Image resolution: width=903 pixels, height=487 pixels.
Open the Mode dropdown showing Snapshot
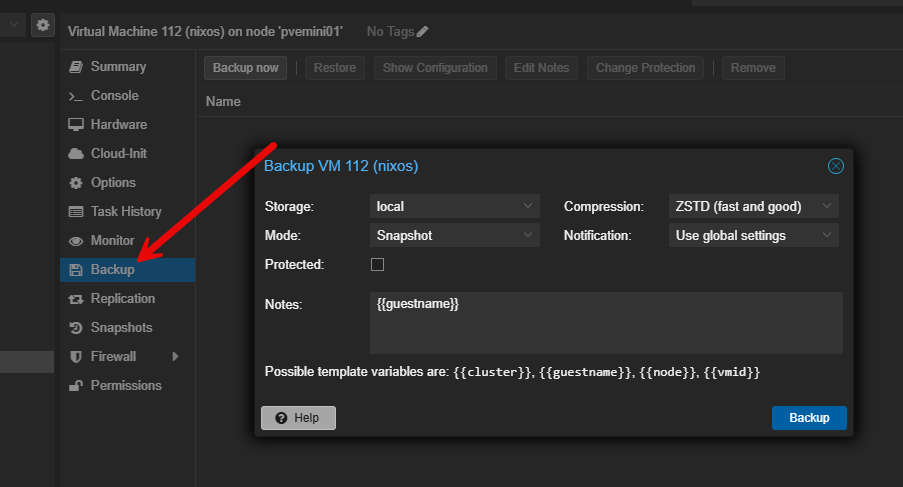click(x=454, y=235)
